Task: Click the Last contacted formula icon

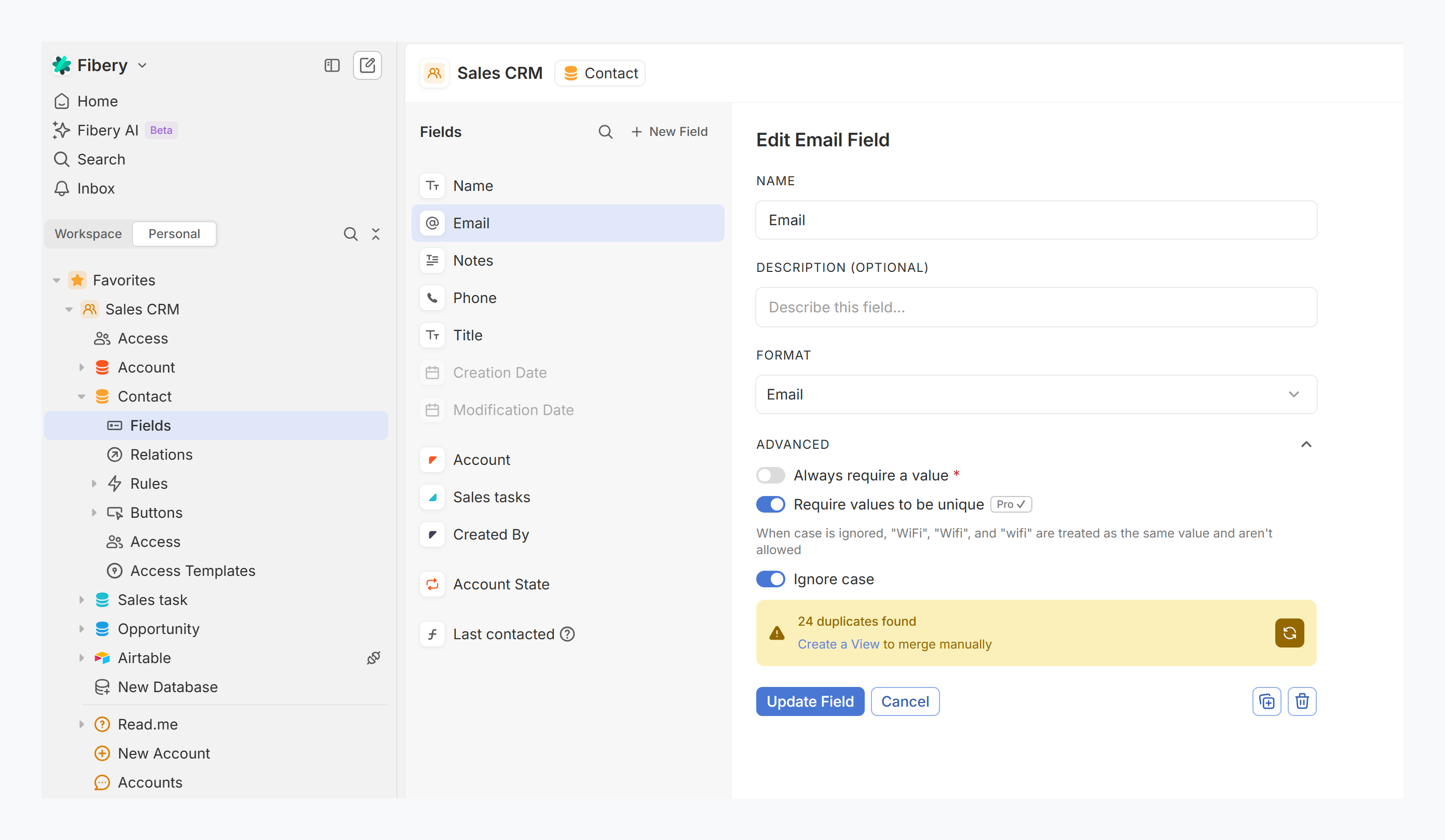Action: point(432,634)
